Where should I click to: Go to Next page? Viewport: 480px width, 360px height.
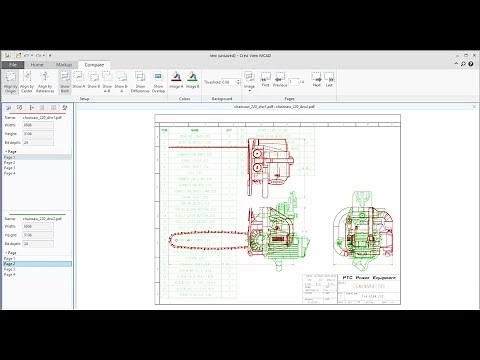(317, 80)
